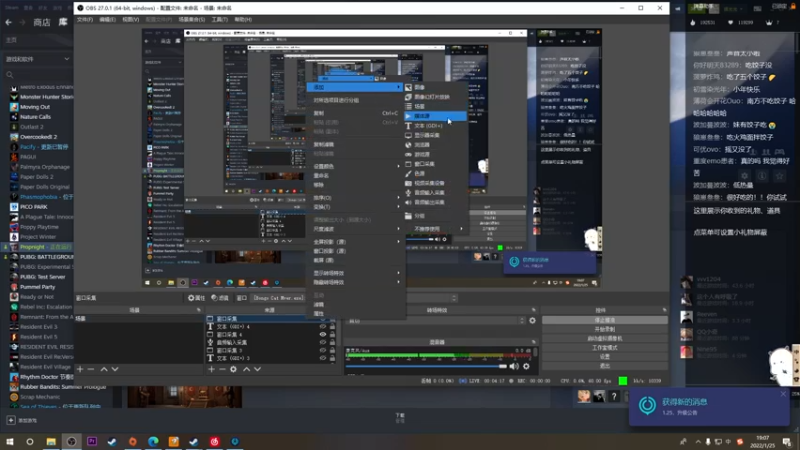Click Steam 添加游戏 plus icon
800x450 pixels.
coord(11,420)
